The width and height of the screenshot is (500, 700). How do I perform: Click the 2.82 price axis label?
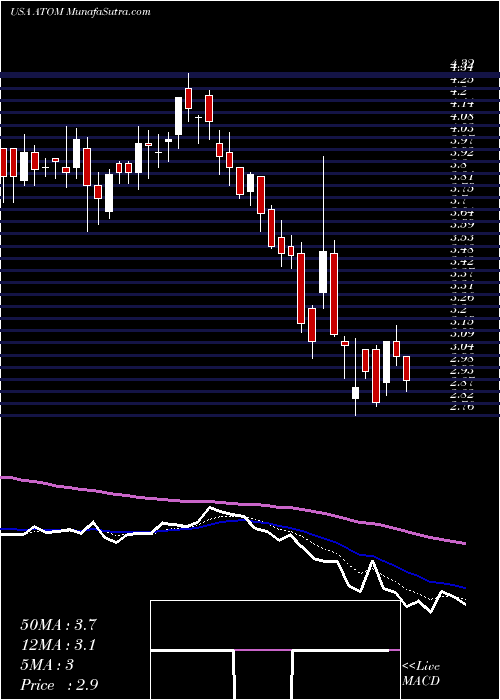tap(461, 395)
